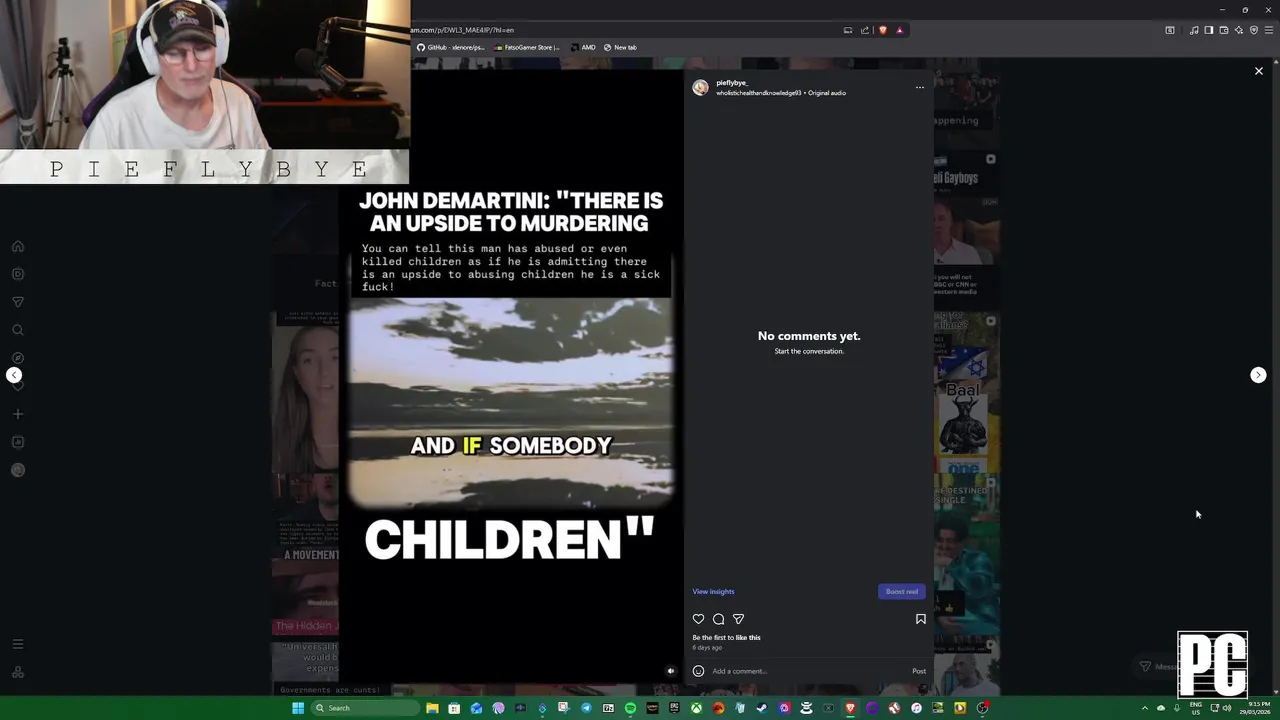Image resolution: width=1280 pixels, height=720 pixels.
Task: Open the Brave VPN shield icon
Action: [1254, 30]
